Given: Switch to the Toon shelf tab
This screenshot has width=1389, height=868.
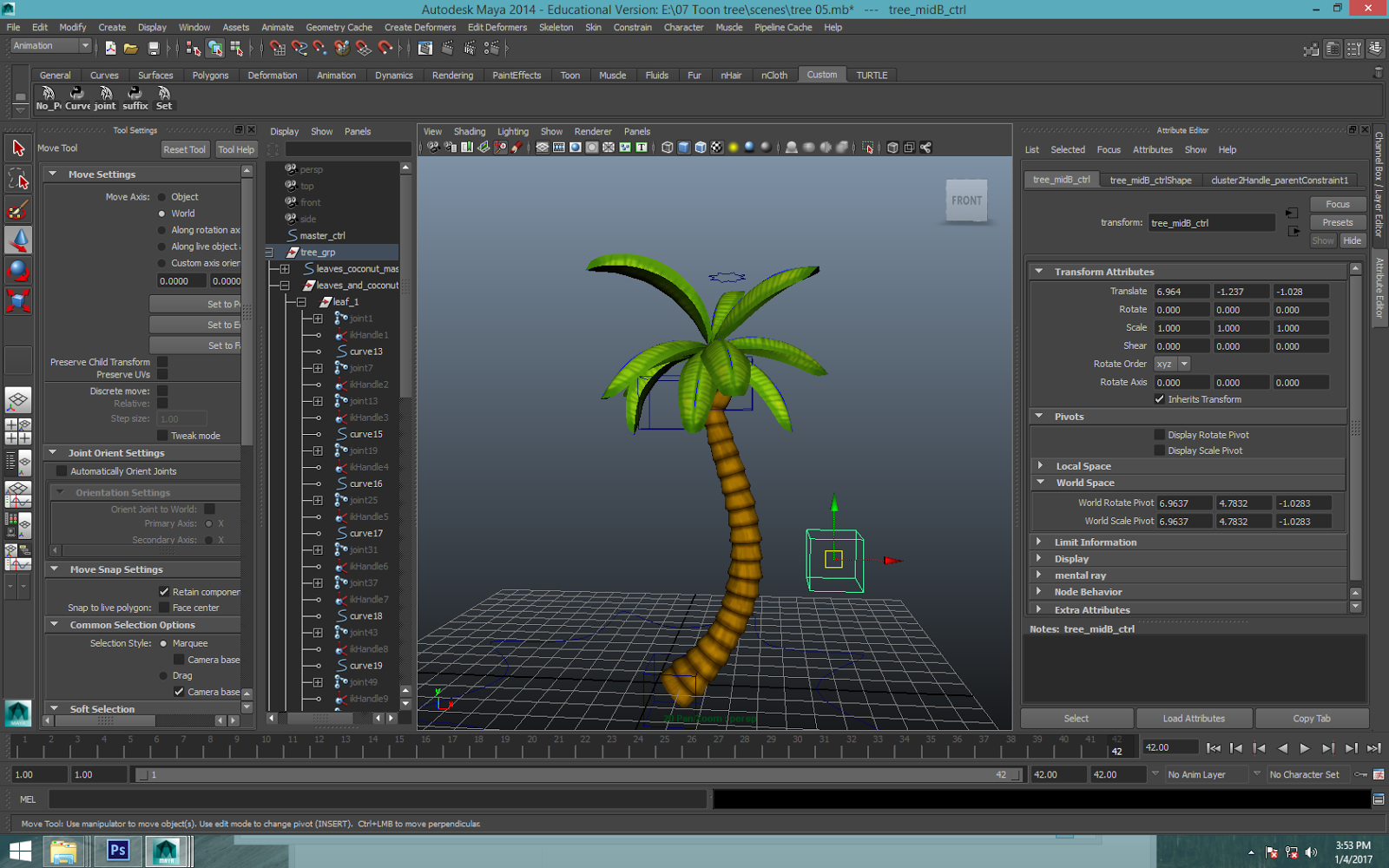Looking at the screenshot, I should click(569, 75).
